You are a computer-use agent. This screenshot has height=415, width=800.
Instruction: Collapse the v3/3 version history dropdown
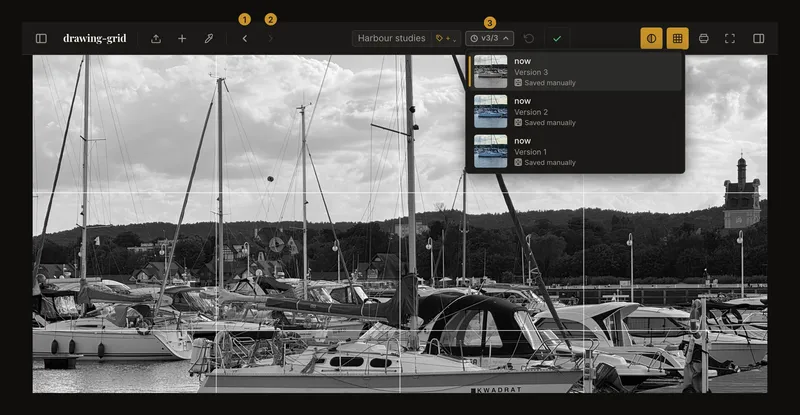coord(489,38)
